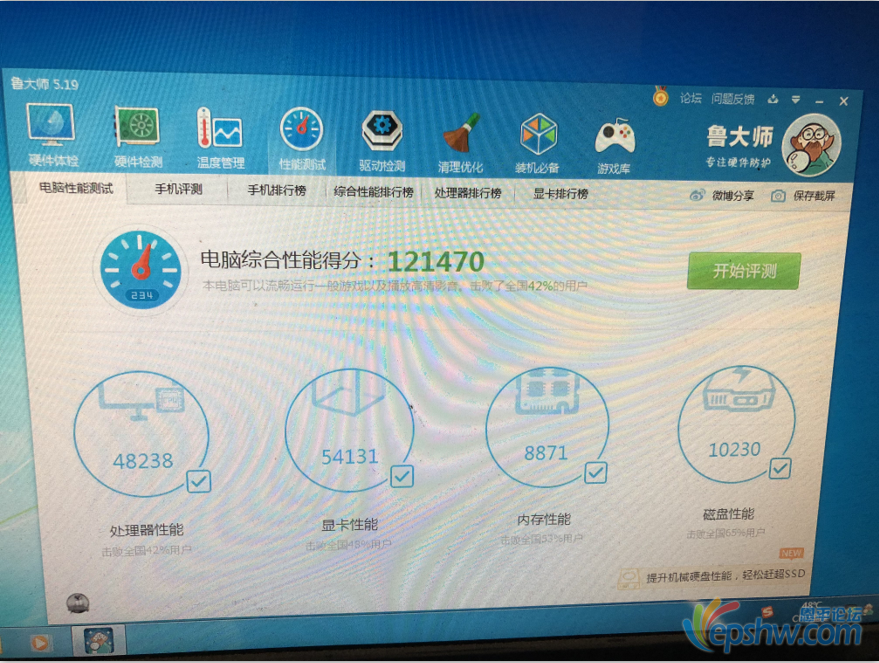The image size is (879, 663).
Task: Click the total score 121470
Action: [x=436, y=261]
